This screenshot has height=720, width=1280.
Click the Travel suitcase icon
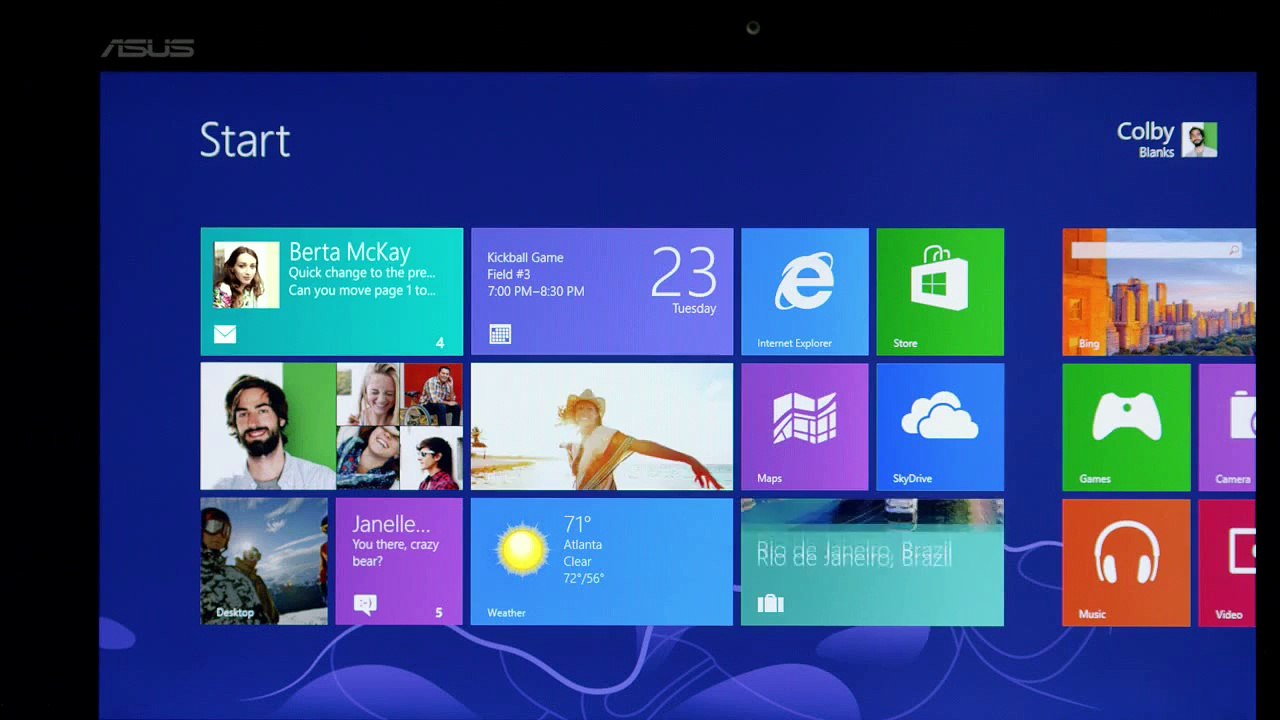[x=770, y=603]
